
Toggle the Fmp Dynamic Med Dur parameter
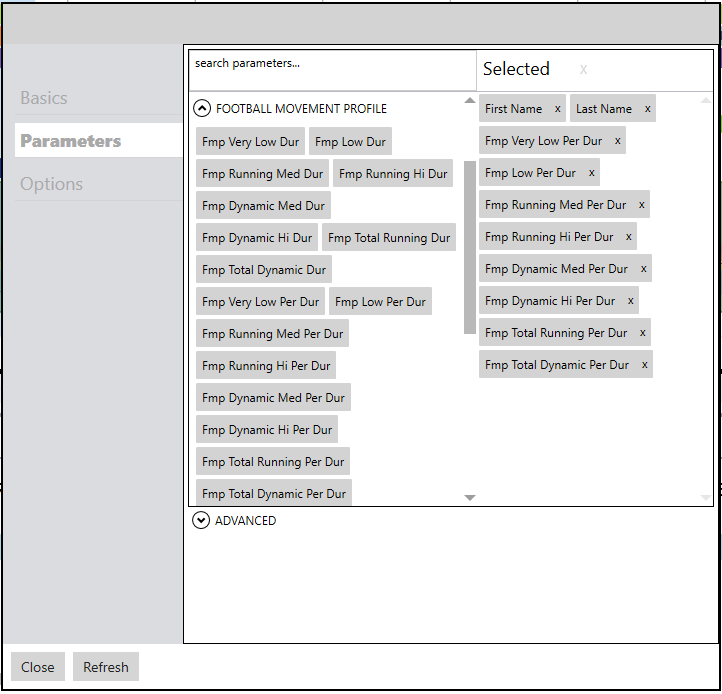point(263,206)
